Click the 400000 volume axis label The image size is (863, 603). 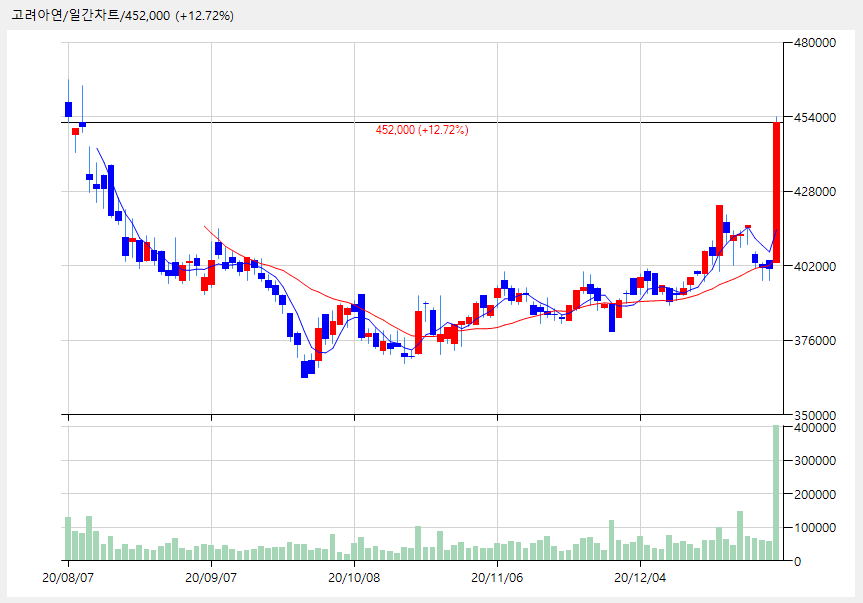click(x=815, y=427)
